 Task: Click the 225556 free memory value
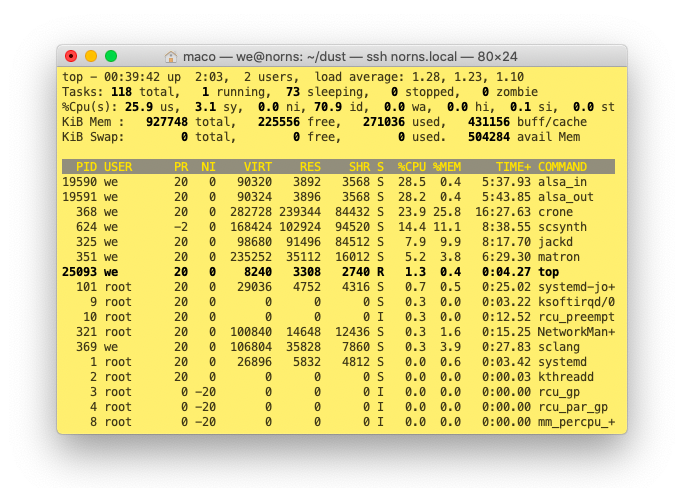click(279, 122)
